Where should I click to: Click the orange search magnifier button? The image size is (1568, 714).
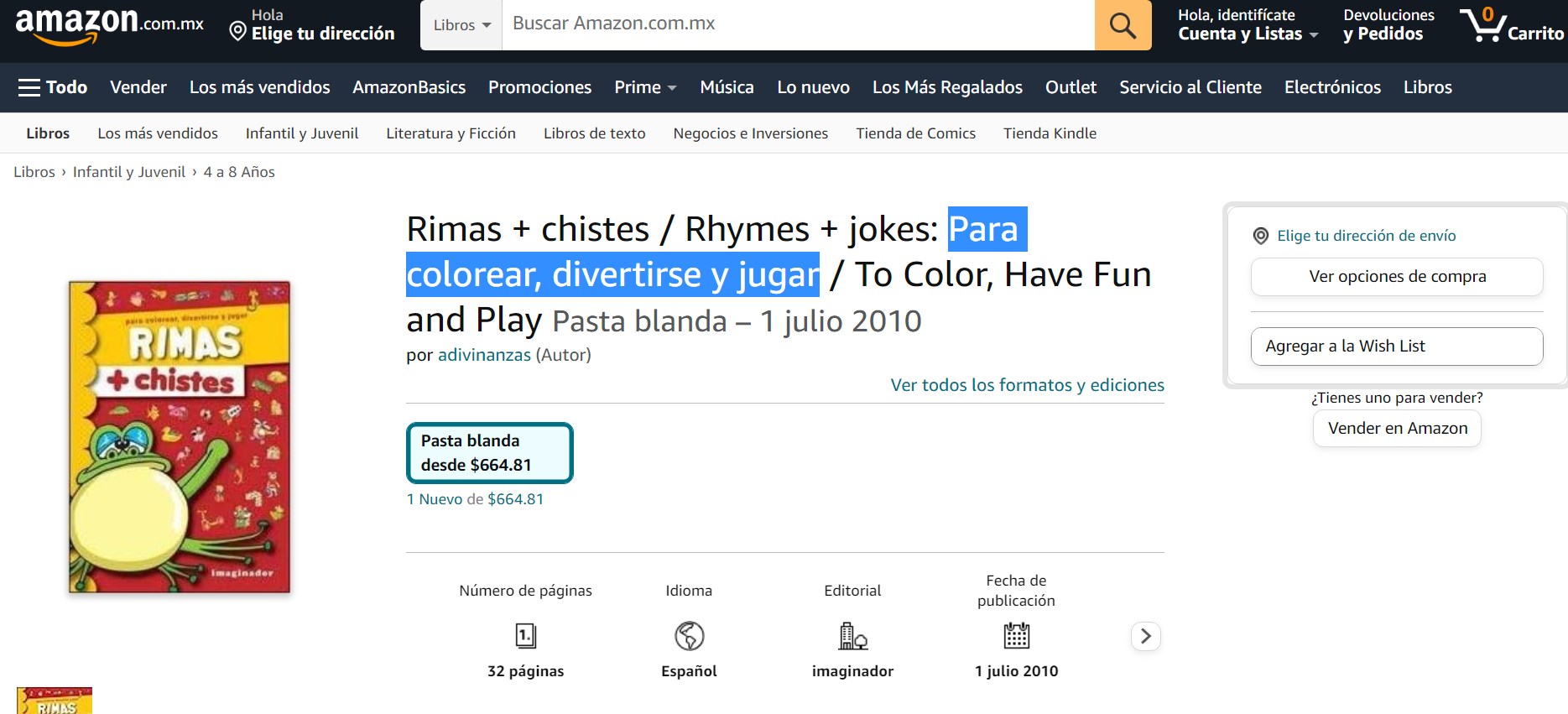[1123, 25]
